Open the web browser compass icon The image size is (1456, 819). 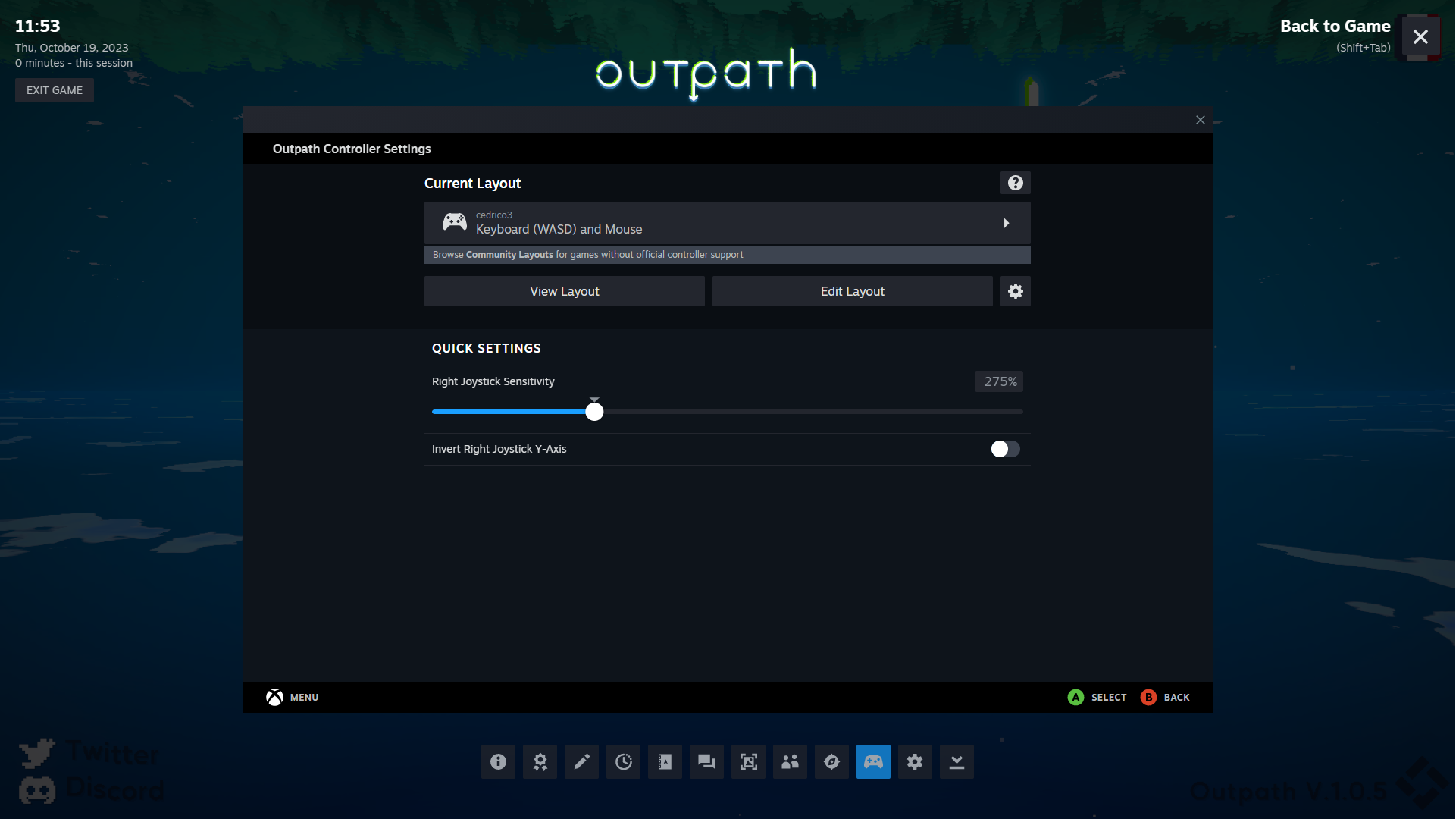831,761
